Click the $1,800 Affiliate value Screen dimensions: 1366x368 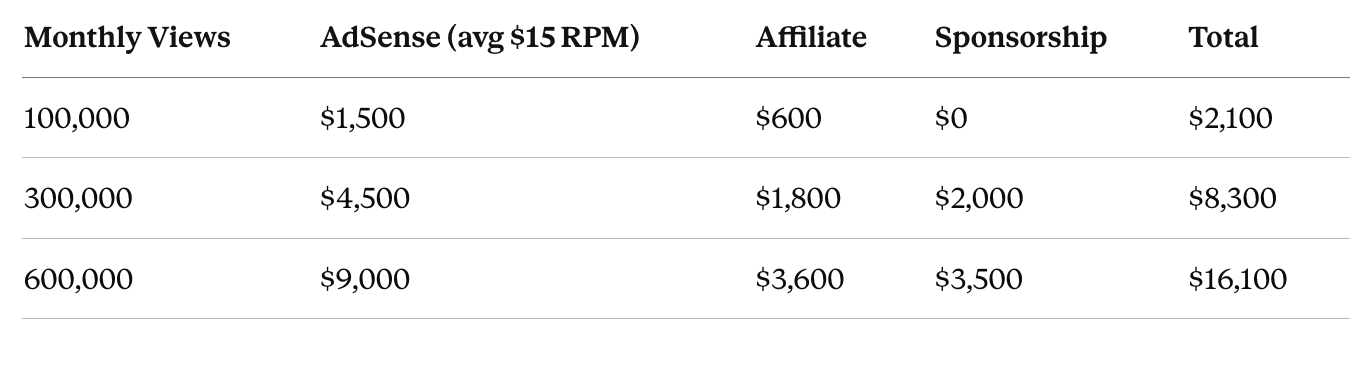pyautogui.click(x=798, y=199)
